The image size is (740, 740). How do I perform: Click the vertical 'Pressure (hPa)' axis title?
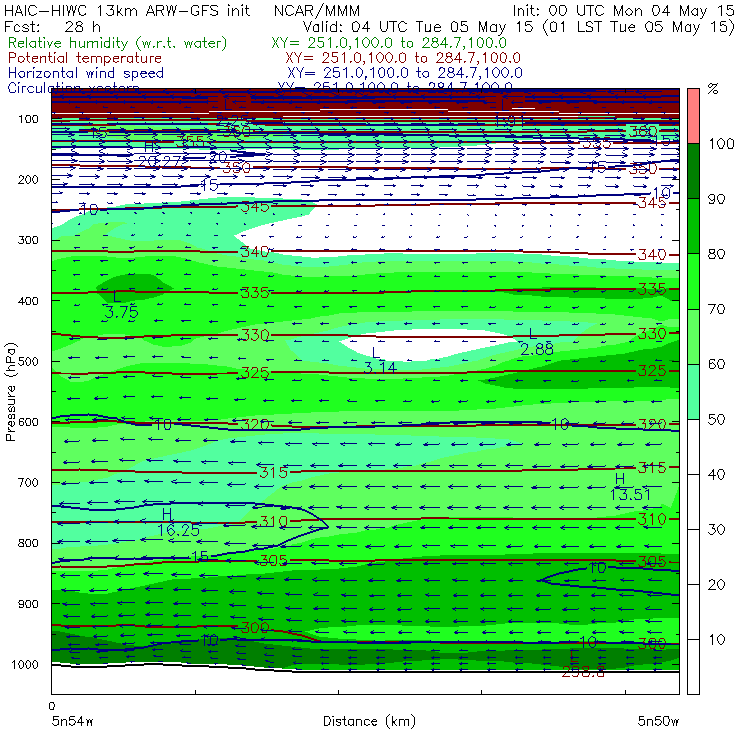(x=10, y=392)
